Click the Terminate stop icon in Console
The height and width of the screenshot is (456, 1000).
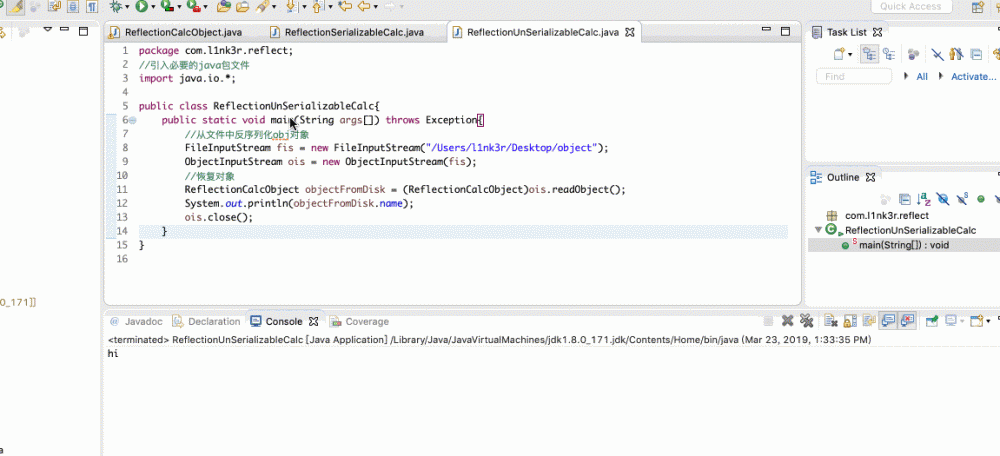click(x=768, y=321)
